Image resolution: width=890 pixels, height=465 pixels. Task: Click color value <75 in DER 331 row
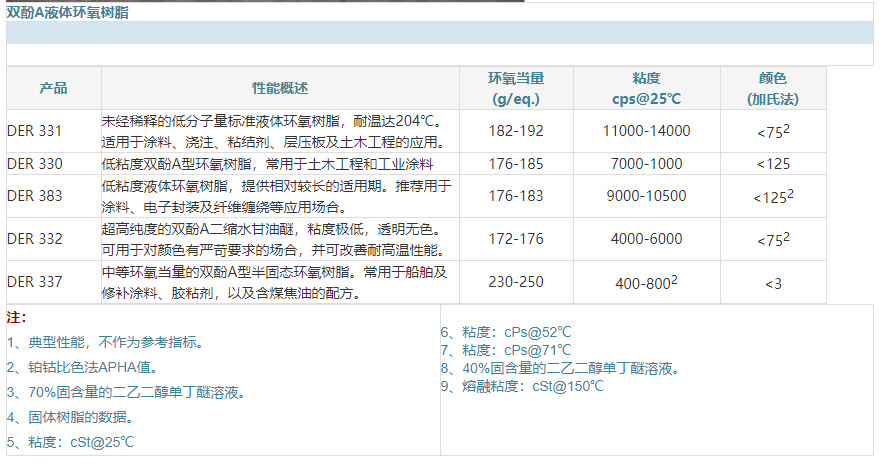point(773,131)
